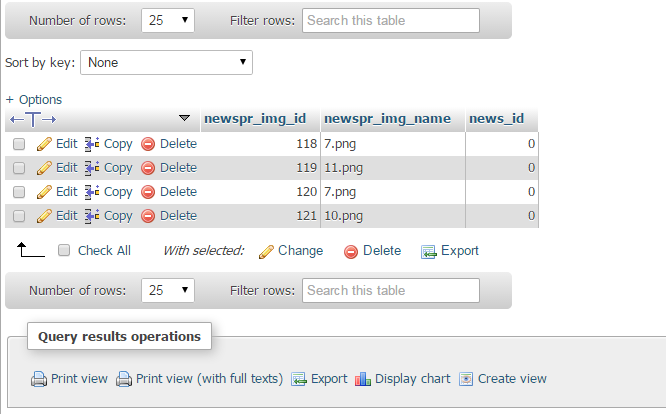Enable the Check All checkbox
This screenshot has height=414, width=666.
click(64, 251)
